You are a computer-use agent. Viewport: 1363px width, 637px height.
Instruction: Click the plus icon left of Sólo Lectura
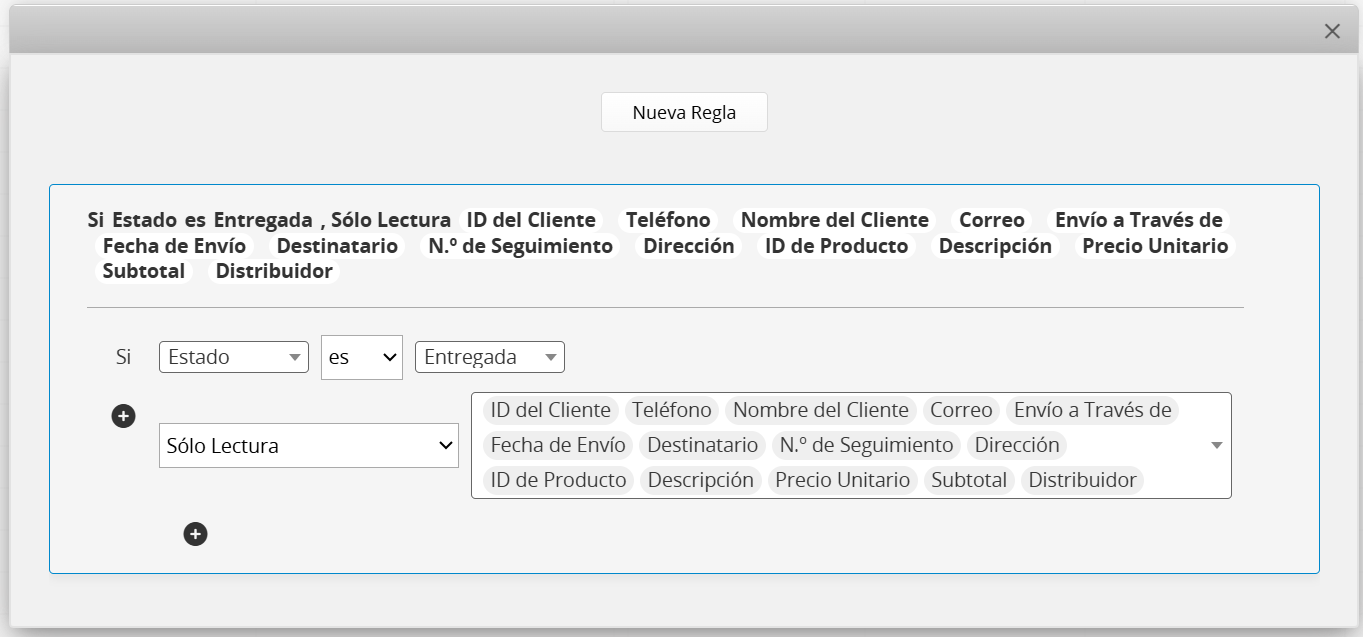[x=123, y=416]
